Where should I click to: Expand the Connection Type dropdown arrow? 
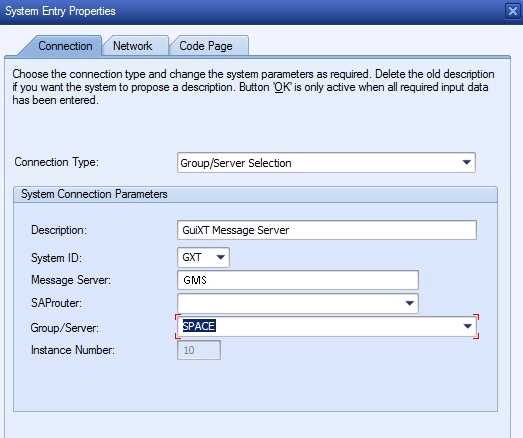click(466, 162)
